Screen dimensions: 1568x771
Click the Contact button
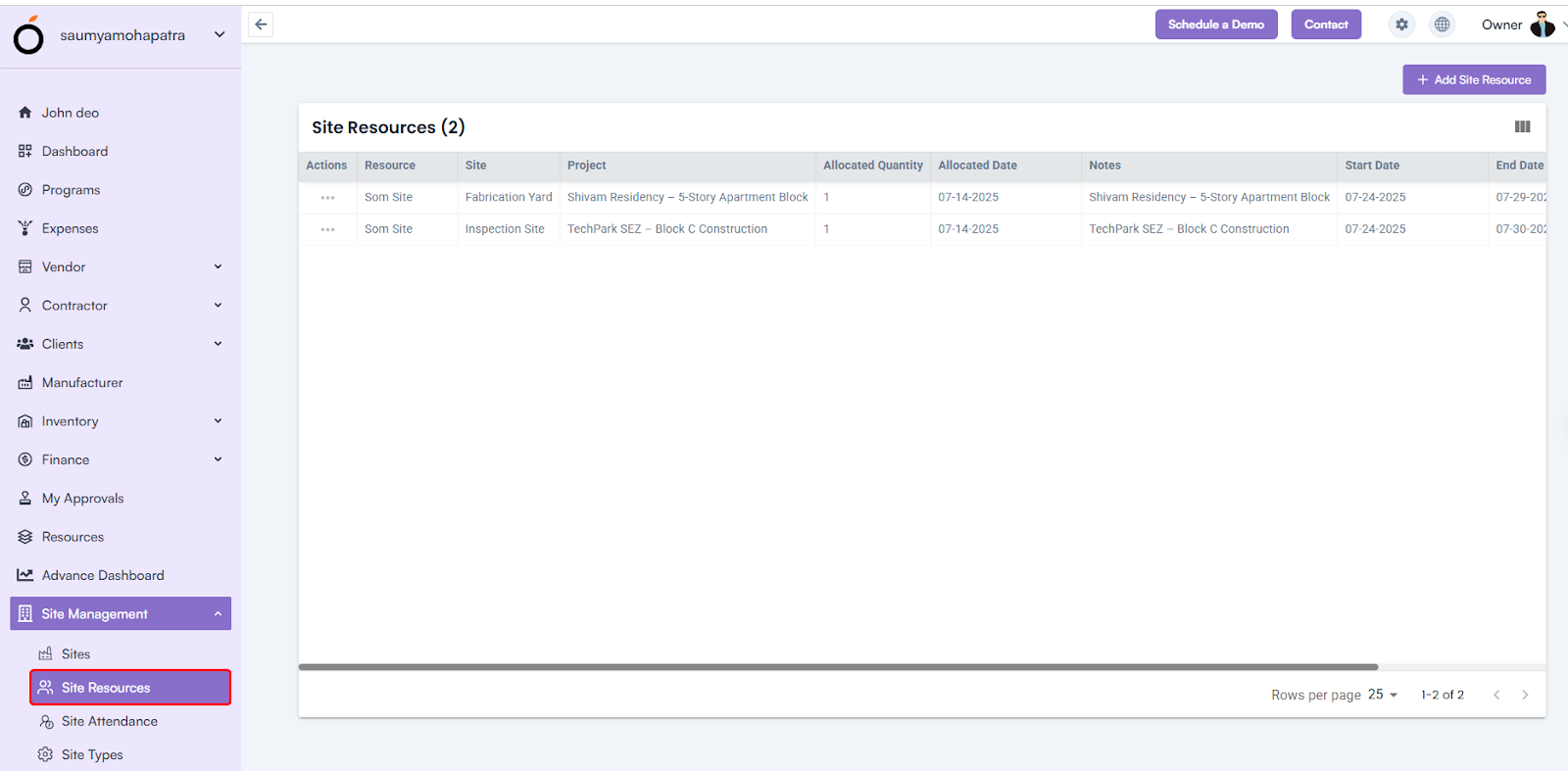pyautogui.click(x=1326, y=24)
